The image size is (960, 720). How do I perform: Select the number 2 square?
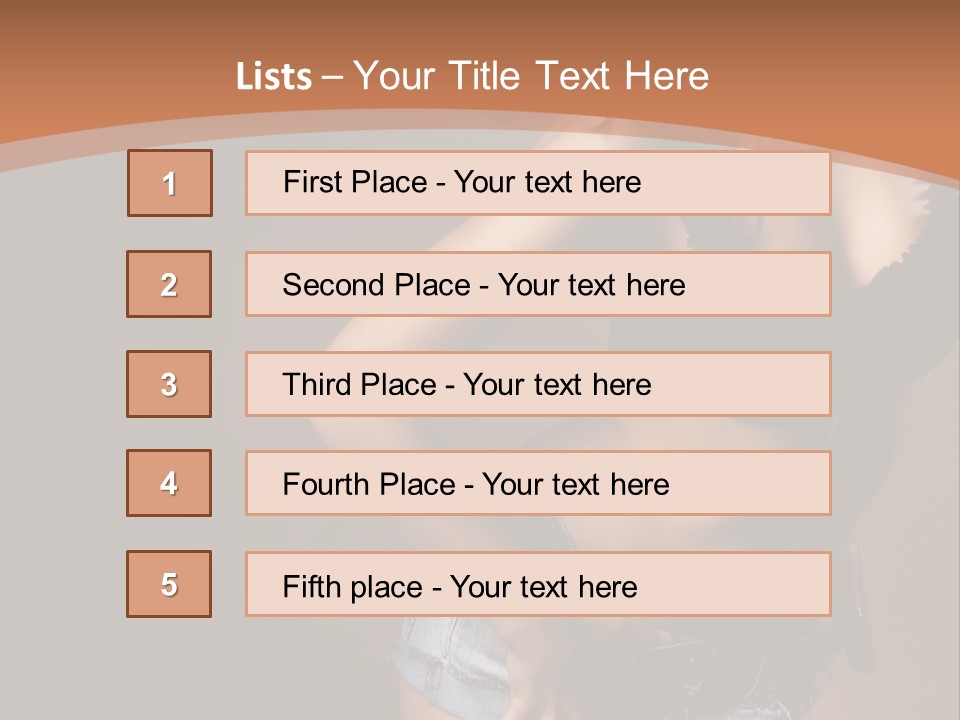169,284
